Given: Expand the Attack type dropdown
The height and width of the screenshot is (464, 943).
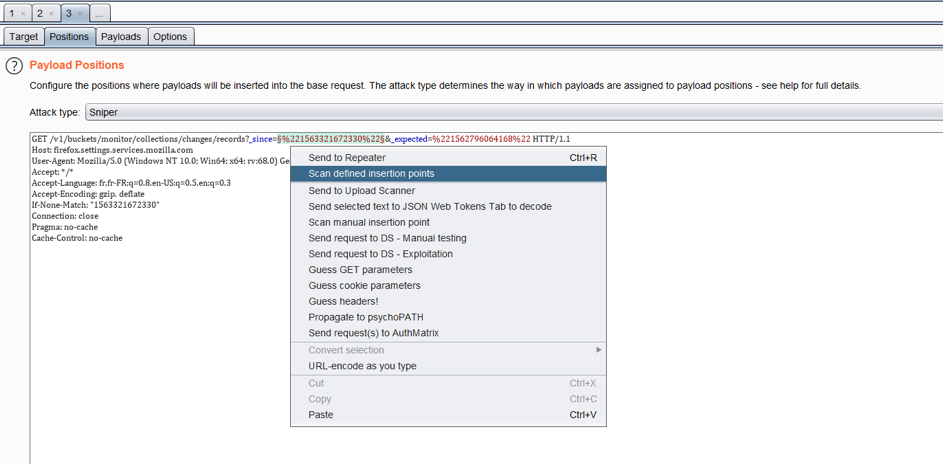Looking at the screenshot, I should click(x=512, y=113).
